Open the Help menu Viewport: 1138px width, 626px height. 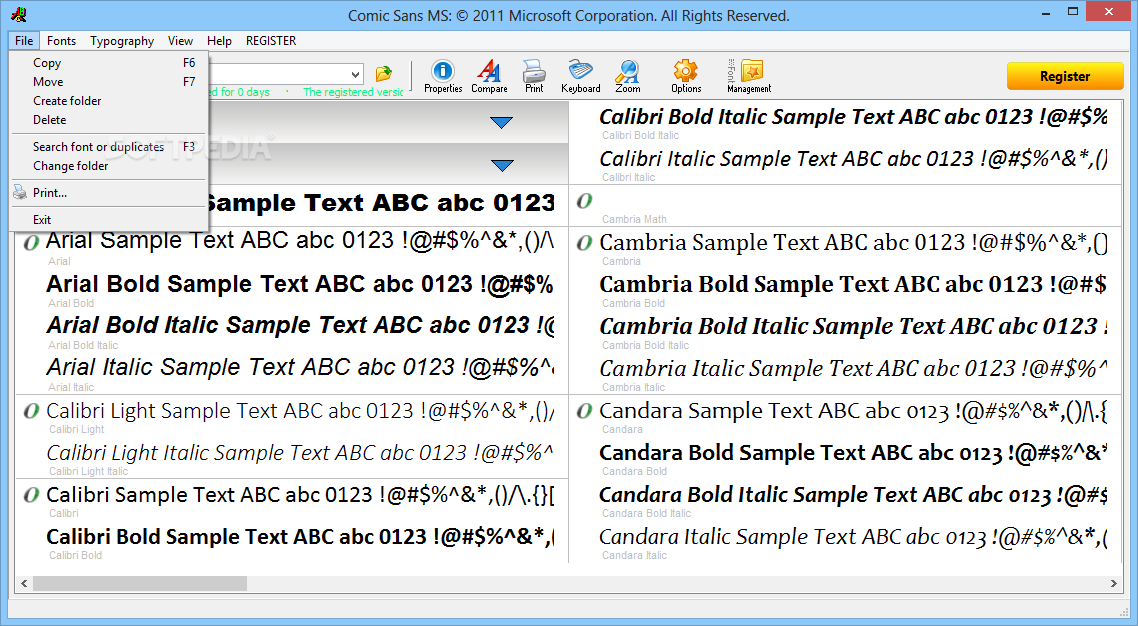(219, 41)
